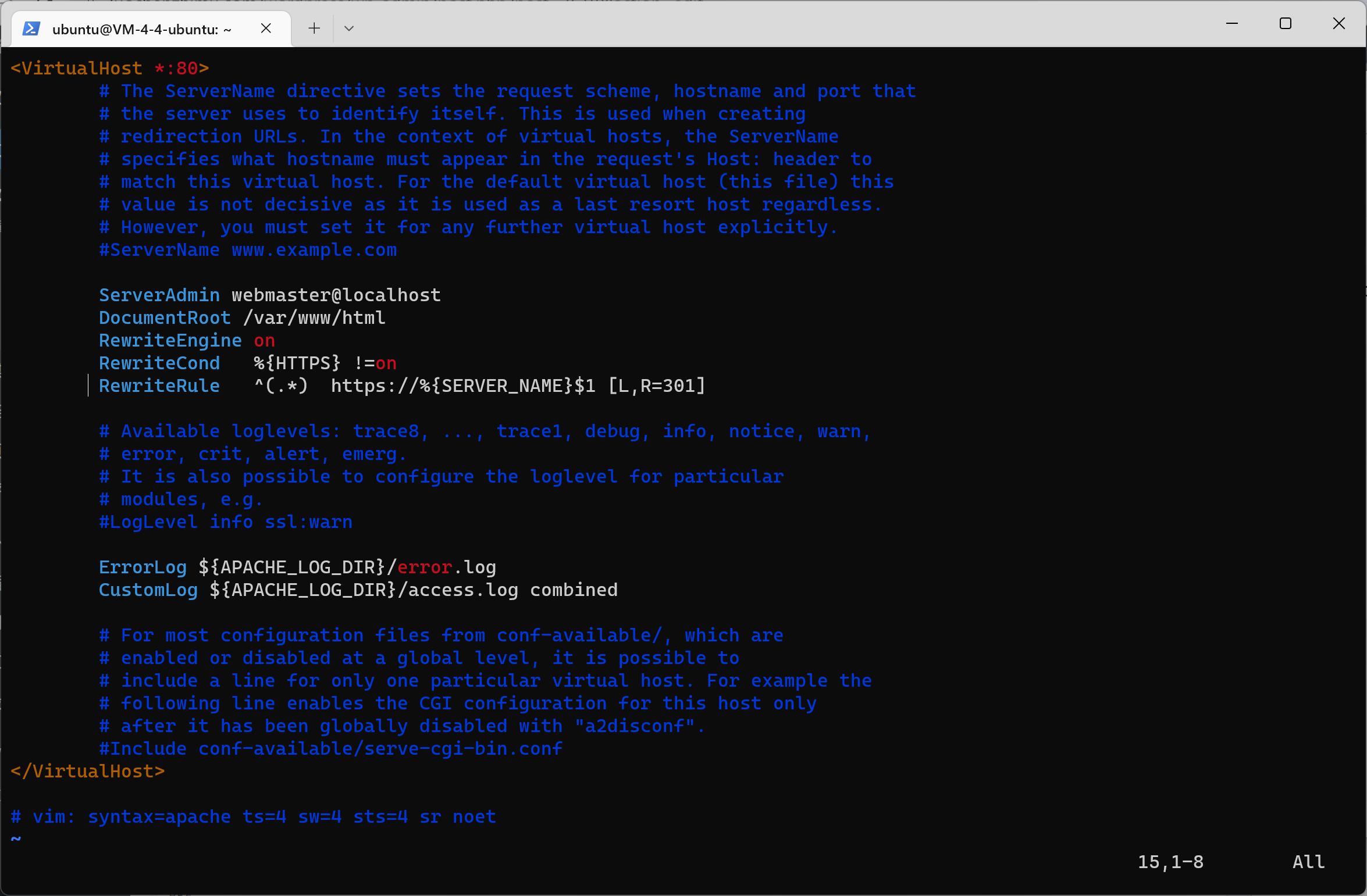Click the comment '# Available loglevels: trace8'
Viewport: 1367px width, 896px height.
click(x=485, y=431)
